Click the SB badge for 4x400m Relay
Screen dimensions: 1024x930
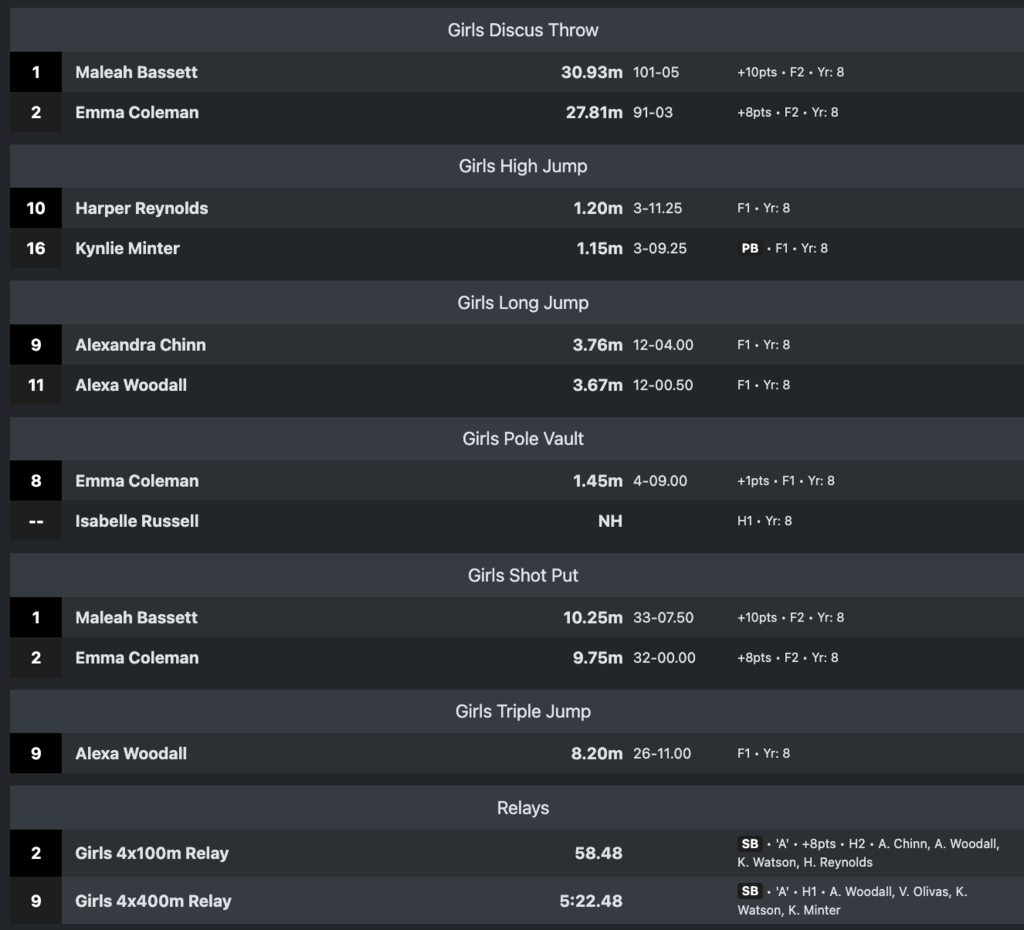750,891
